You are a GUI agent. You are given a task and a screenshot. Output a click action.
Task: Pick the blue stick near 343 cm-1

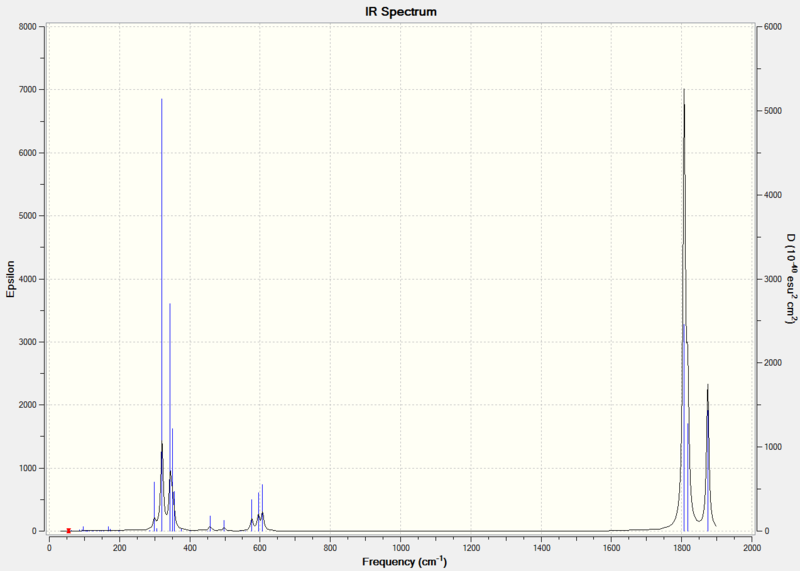(x=170, y=417)
